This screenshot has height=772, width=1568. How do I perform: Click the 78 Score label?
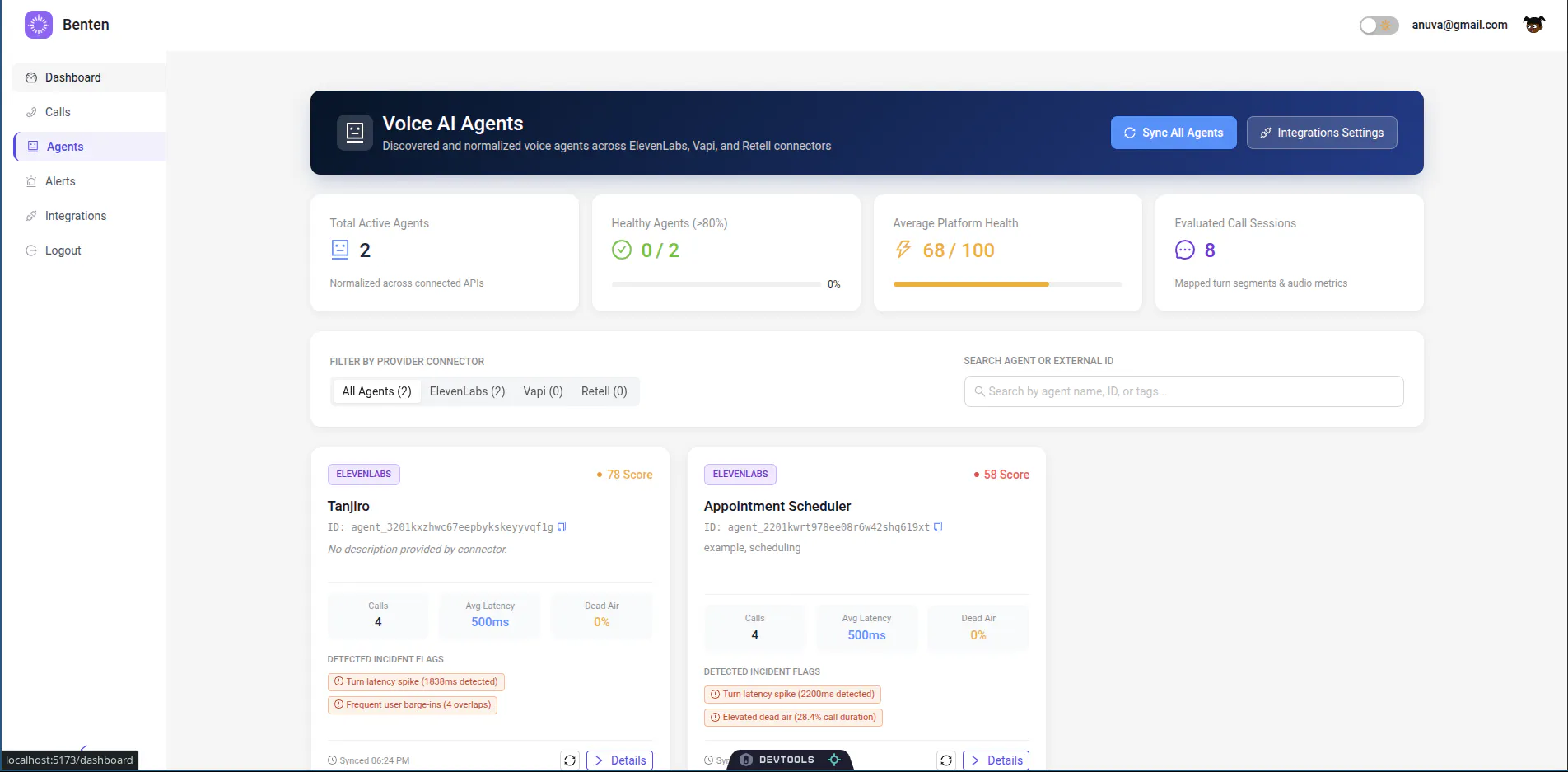pyautogui.click(x=624, y=475)
